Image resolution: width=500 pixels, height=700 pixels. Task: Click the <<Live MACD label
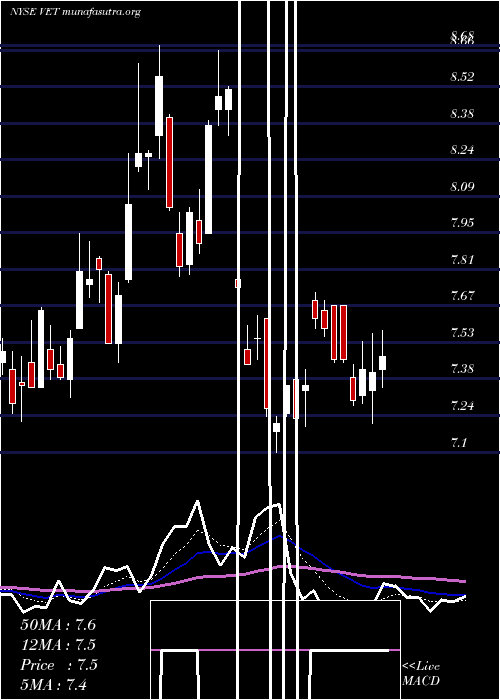[421, 674]
